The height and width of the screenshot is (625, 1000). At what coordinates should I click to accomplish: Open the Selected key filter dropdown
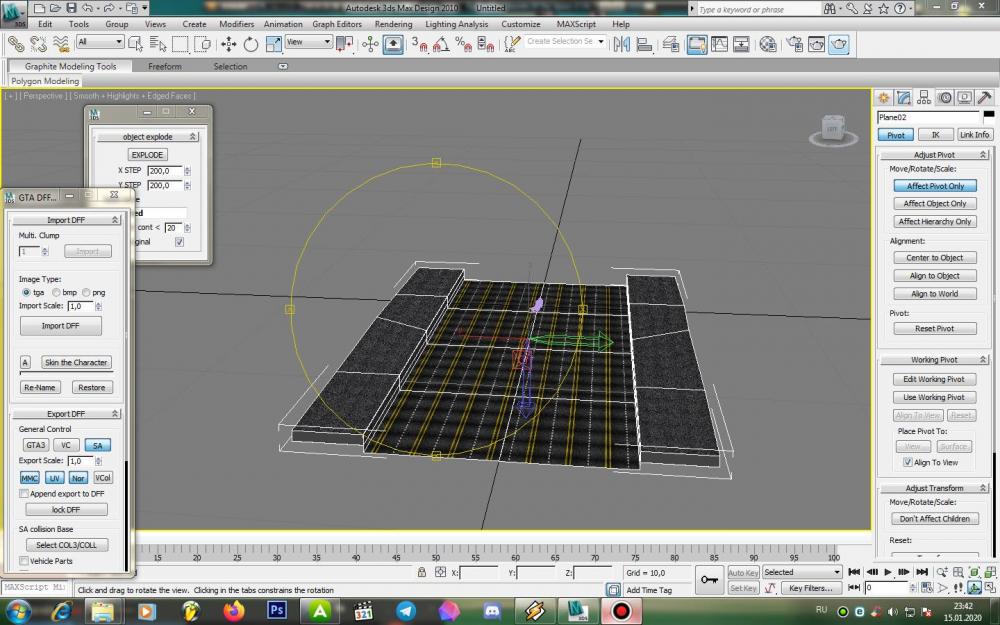(x=802, y=572)
